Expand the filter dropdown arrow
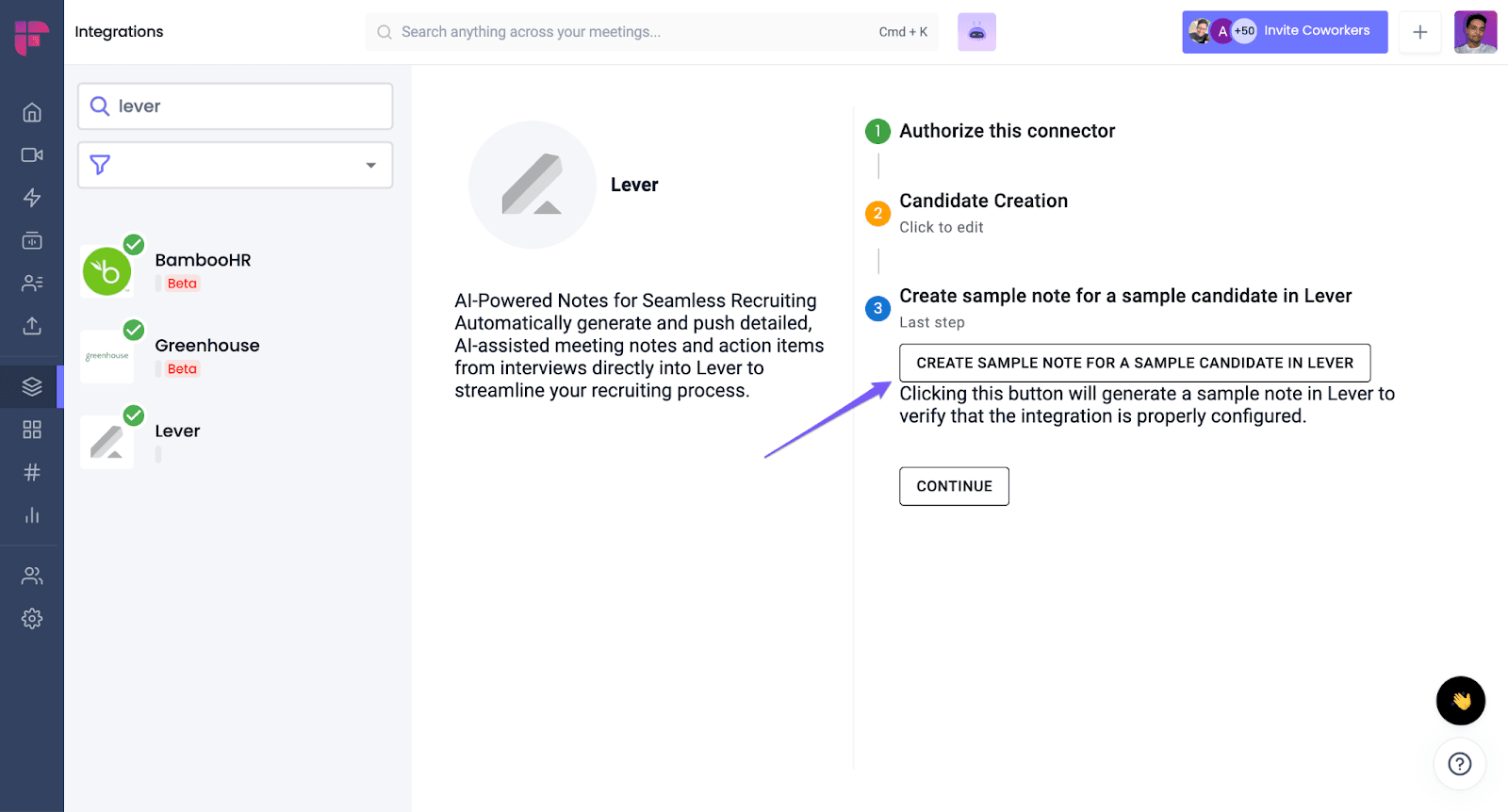This screenshot has width=1508, height=812. tap(371, 165)
